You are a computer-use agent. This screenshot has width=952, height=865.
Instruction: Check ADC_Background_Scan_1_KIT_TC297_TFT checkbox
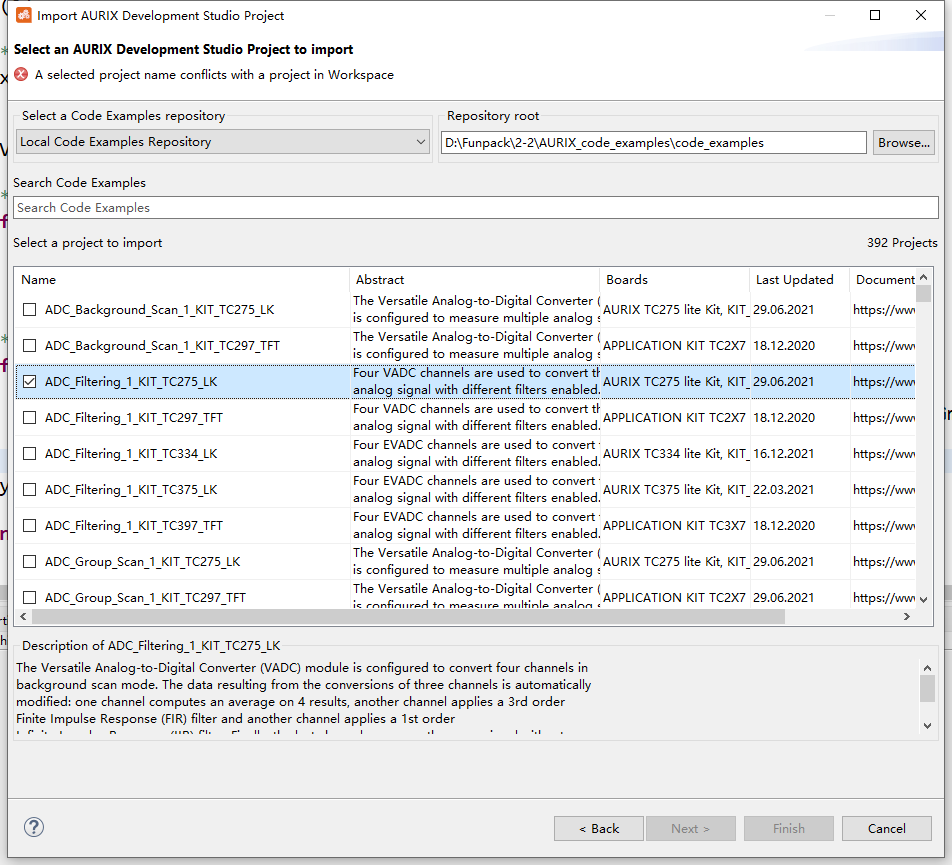click(x=29, y=345)
